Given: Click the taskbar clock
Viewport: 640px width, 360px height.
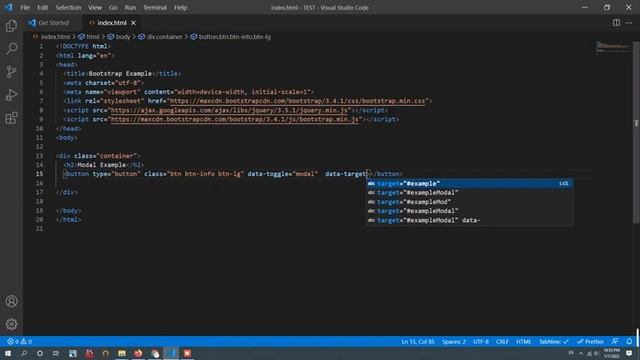Looking at the screenshot, I should pyautogui.click(x=611, y=353).
